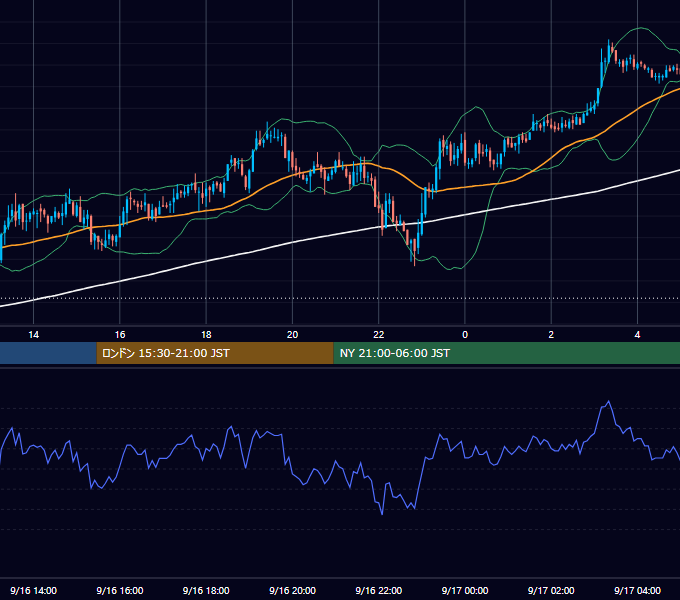Click the 16 hour label on price chart axis

pyautogui.click(x=120, y=335)
